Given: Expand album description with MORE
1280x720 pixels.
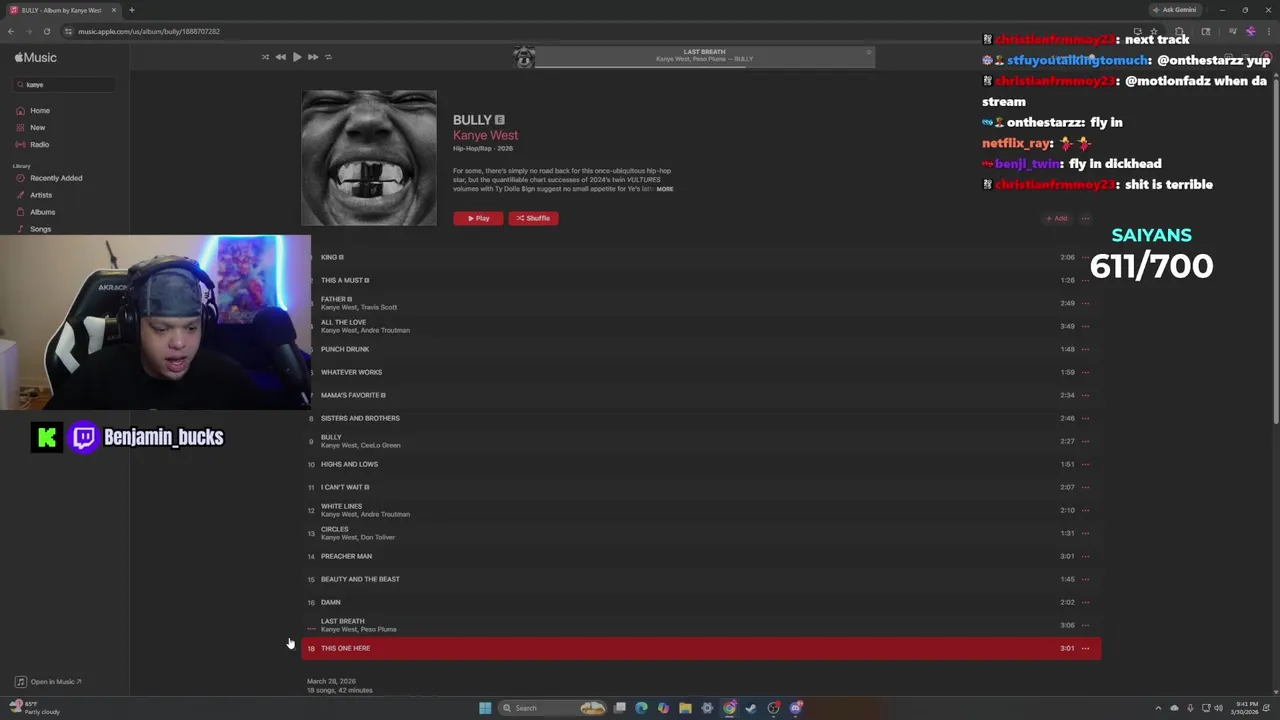Looking at the screenshot, I should tap(665, 189).
